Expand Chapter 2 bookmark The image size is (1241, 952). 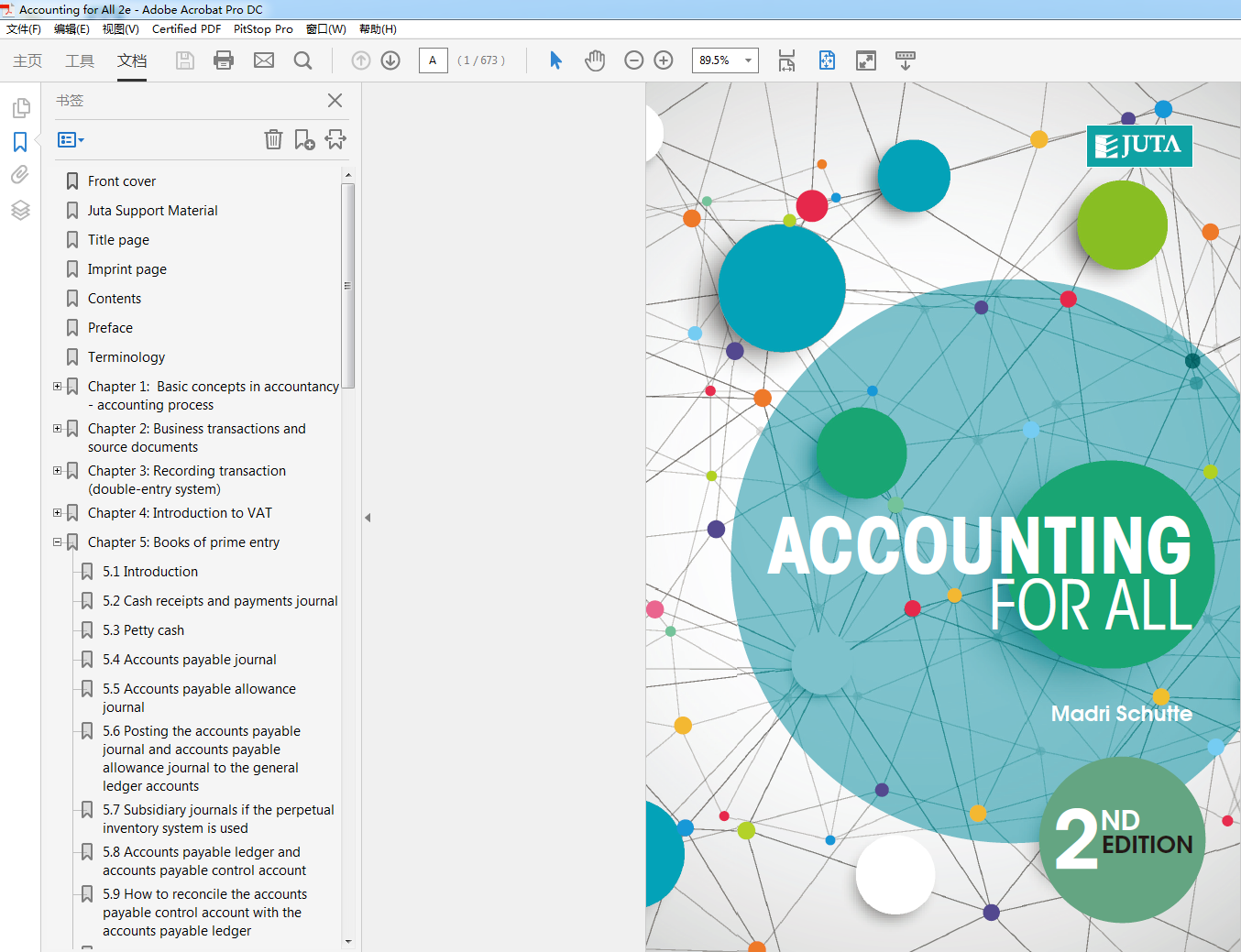tap(57, 429)
